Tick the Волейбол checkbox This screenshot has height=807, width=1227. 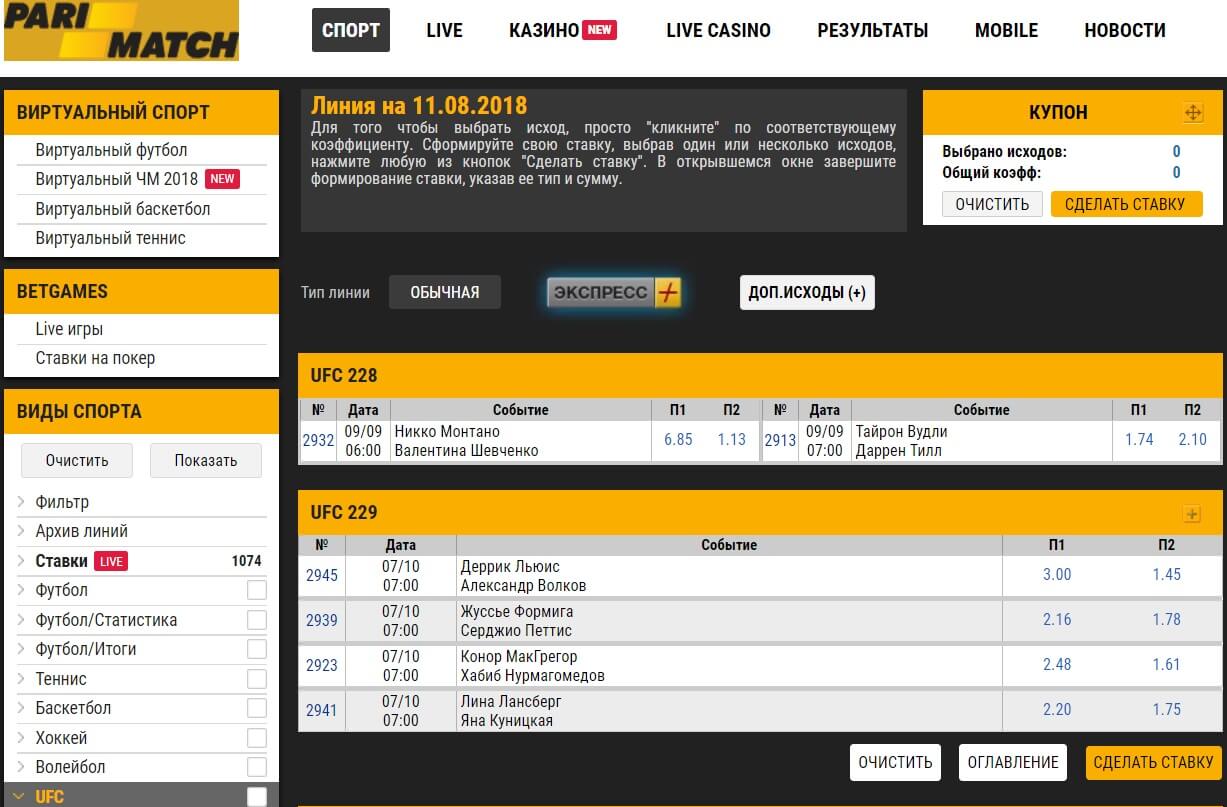point(257,768)
